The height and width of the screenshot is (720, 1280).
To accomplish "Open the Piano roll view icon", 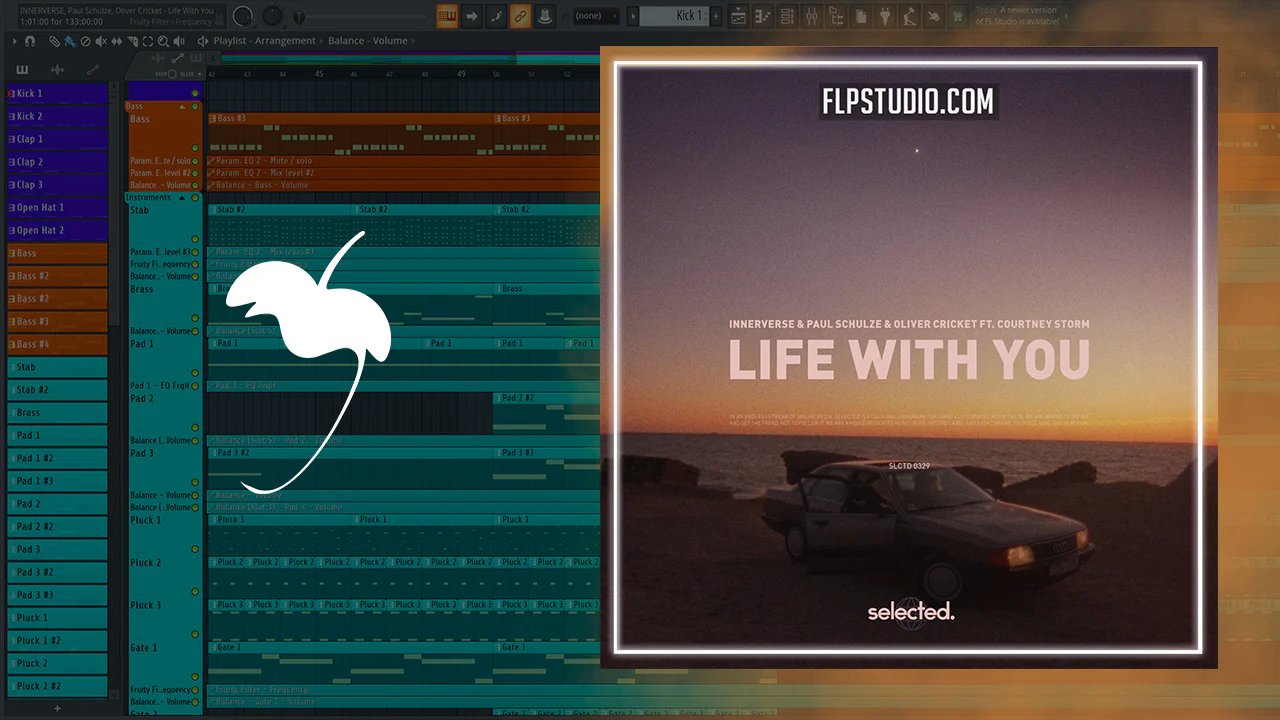I will pyautogui.click(x=764, y=16).
